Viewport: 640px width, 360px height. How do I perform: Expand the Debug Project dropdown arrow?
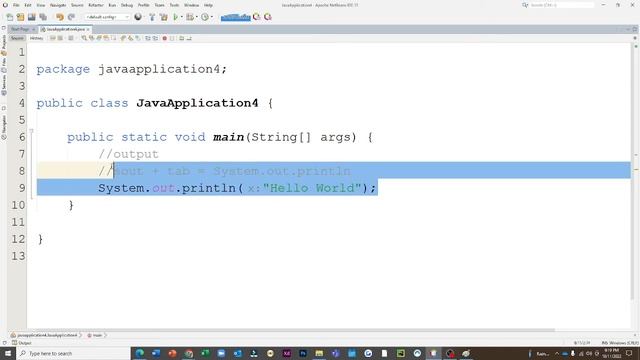coord(196,17)
